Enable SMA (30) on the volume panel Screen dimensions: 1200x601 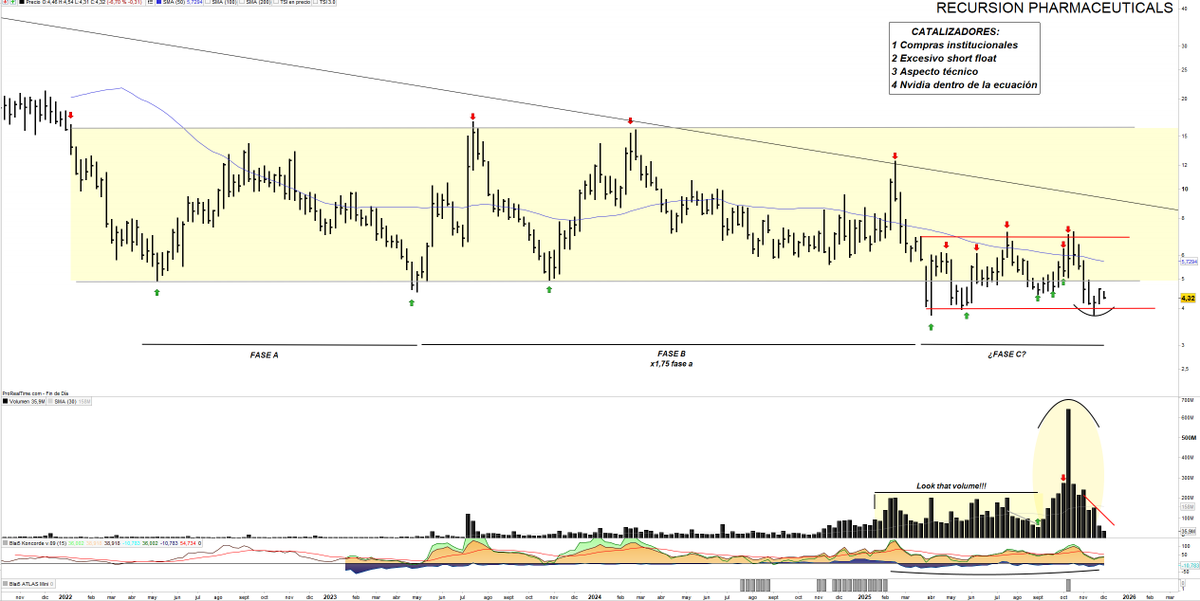(x=50, y=400)
